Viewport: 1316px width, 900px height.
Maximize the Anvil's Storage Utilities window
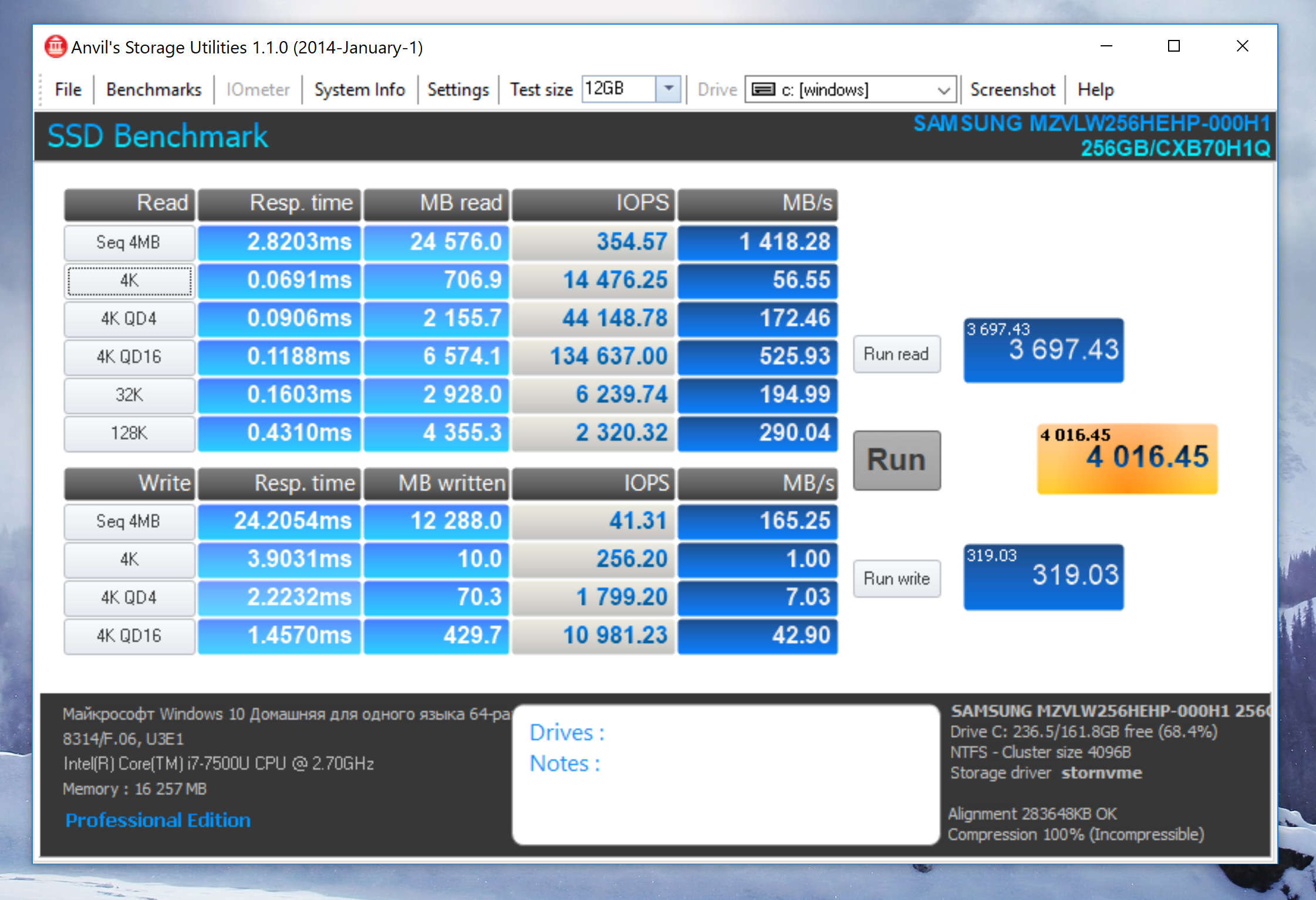pos(1174,46)
